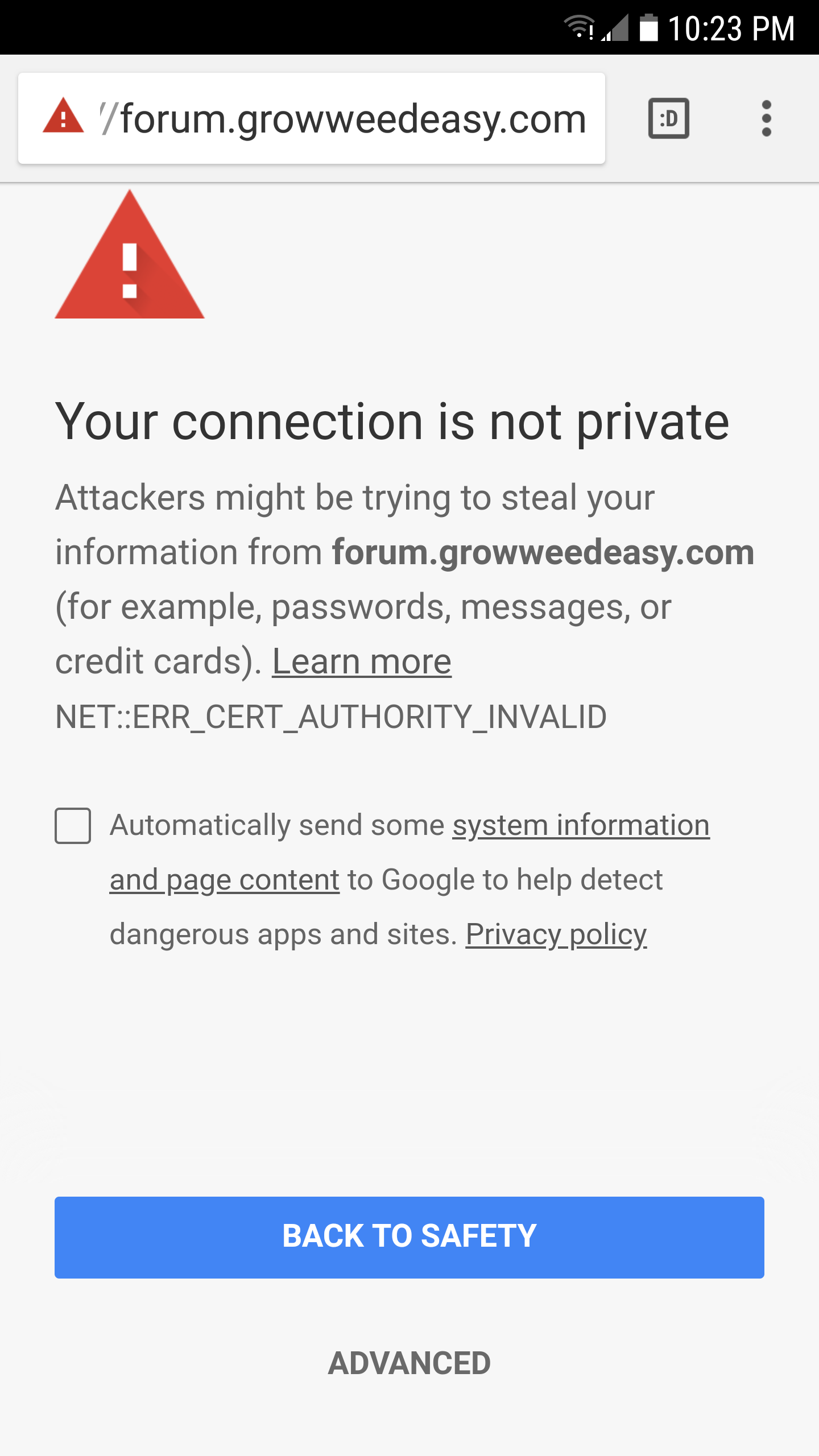Tap the battery status icon
Image resolution: width=819 pixels, height=1456 pixels.
coord(648,27)
